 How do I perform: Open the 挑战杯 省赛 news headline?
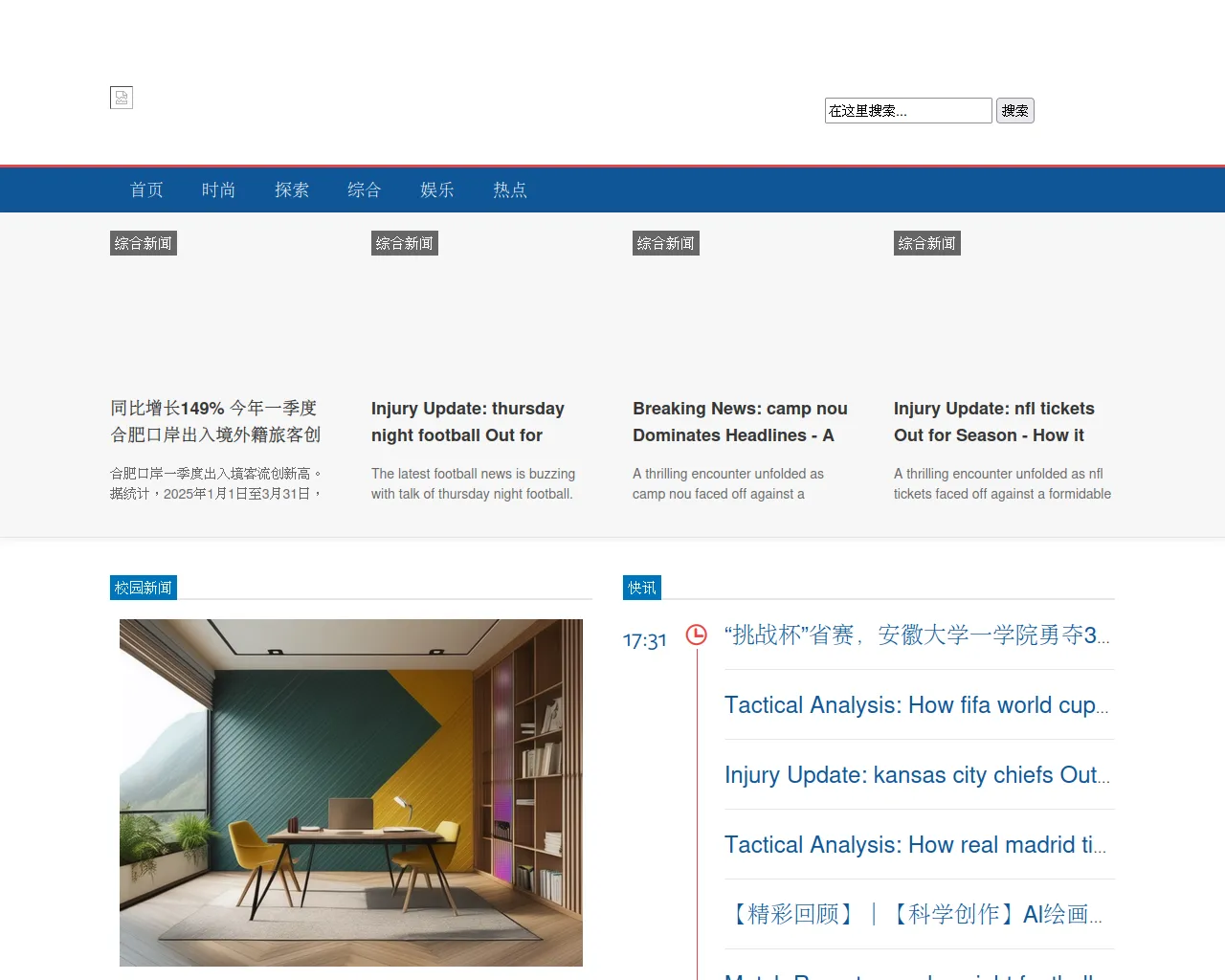[914, 635]
